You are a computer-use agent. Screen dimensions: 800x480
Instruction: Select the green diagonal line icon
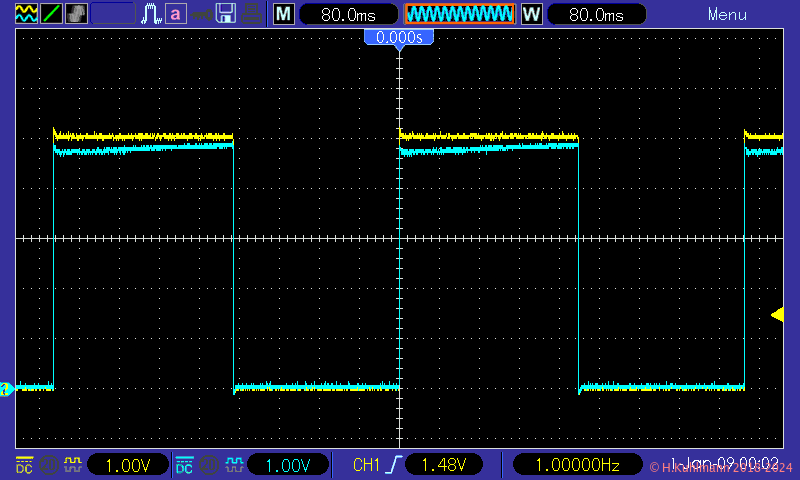point(51,14)
